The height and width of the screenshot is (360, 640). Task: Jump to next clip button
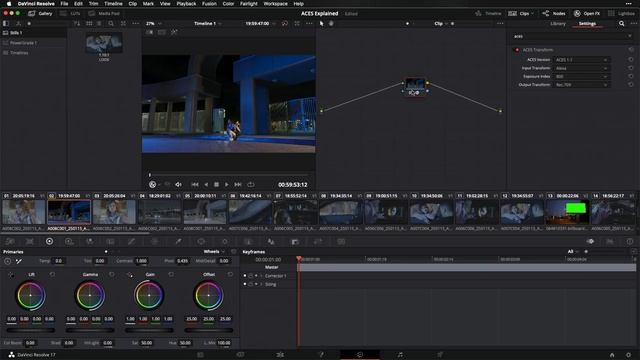[x=238, y=185]
